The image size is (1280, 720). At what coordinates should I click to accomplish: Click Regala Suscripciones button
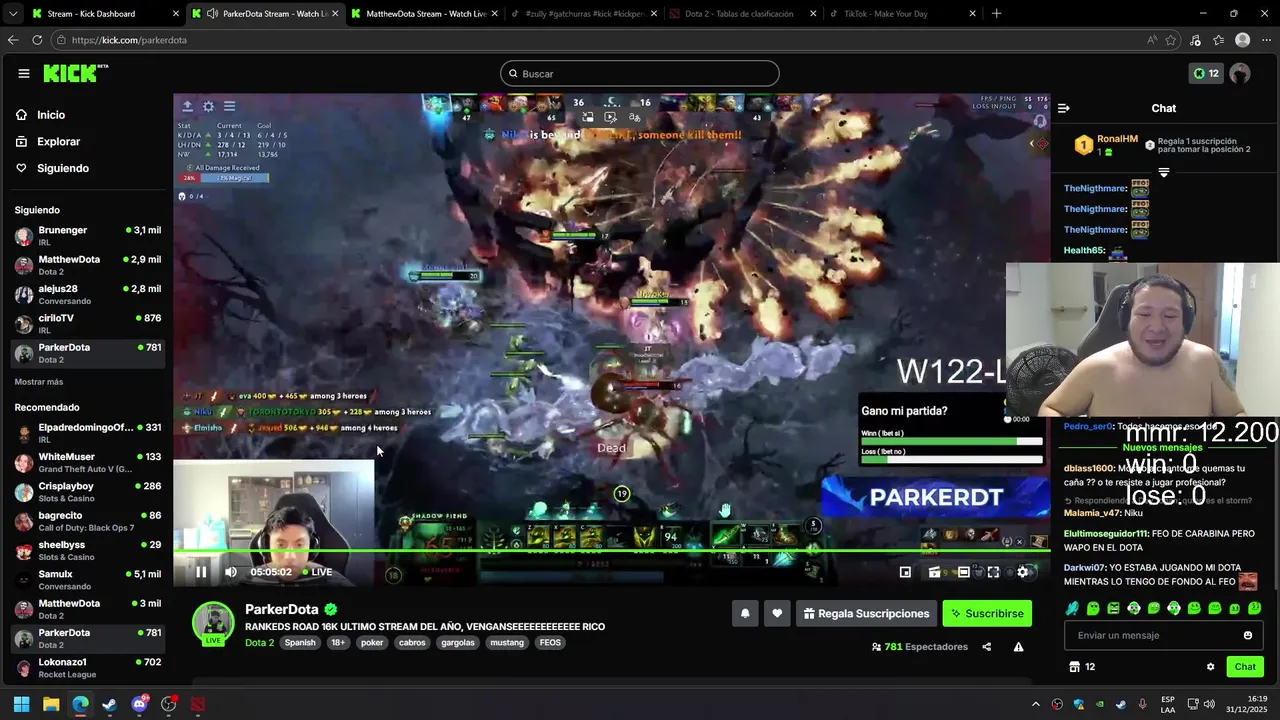[866, 614]
